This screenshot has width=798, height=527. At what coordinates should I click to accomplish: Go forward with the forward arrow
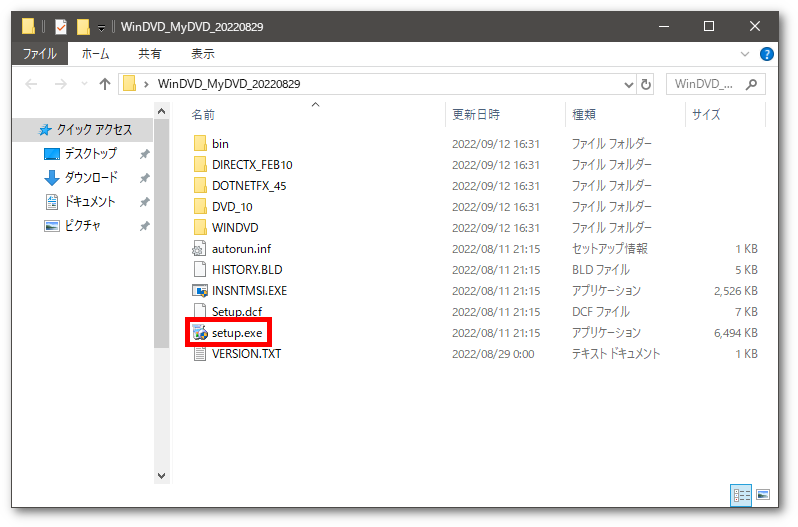click(x=61, y=84)
